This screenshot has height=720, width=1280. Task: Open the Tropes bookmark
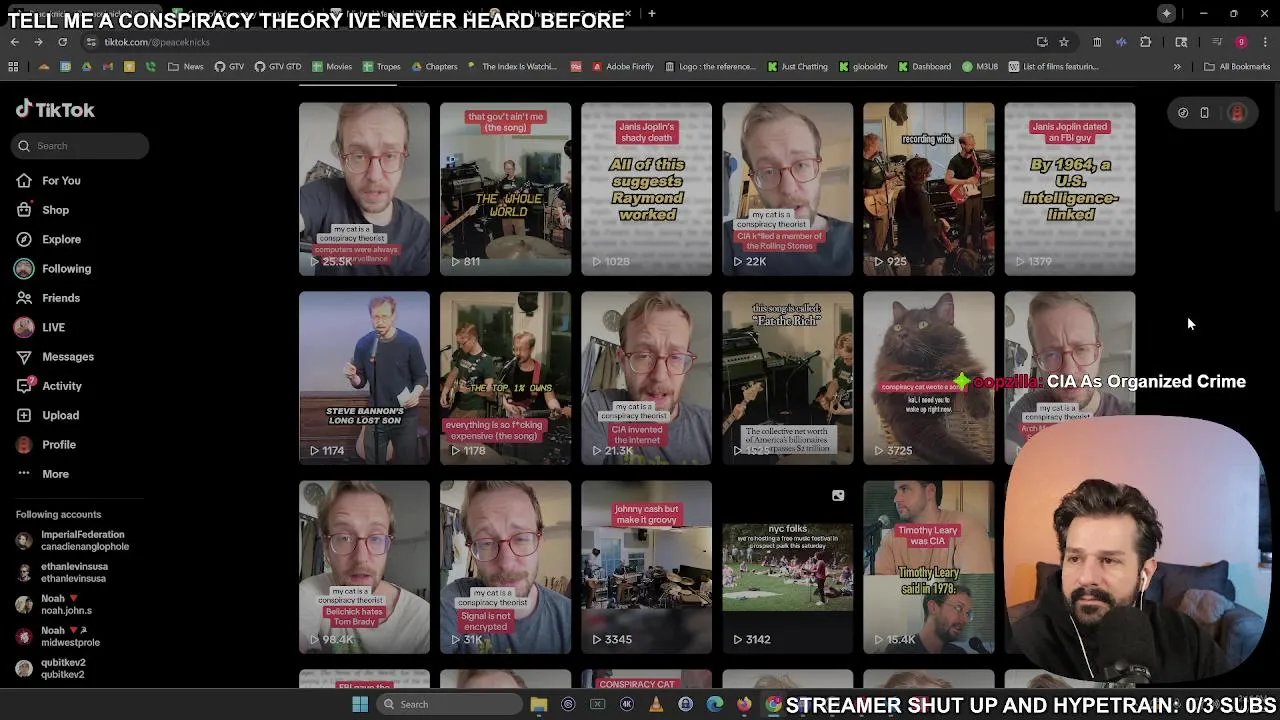pos(382,67)
